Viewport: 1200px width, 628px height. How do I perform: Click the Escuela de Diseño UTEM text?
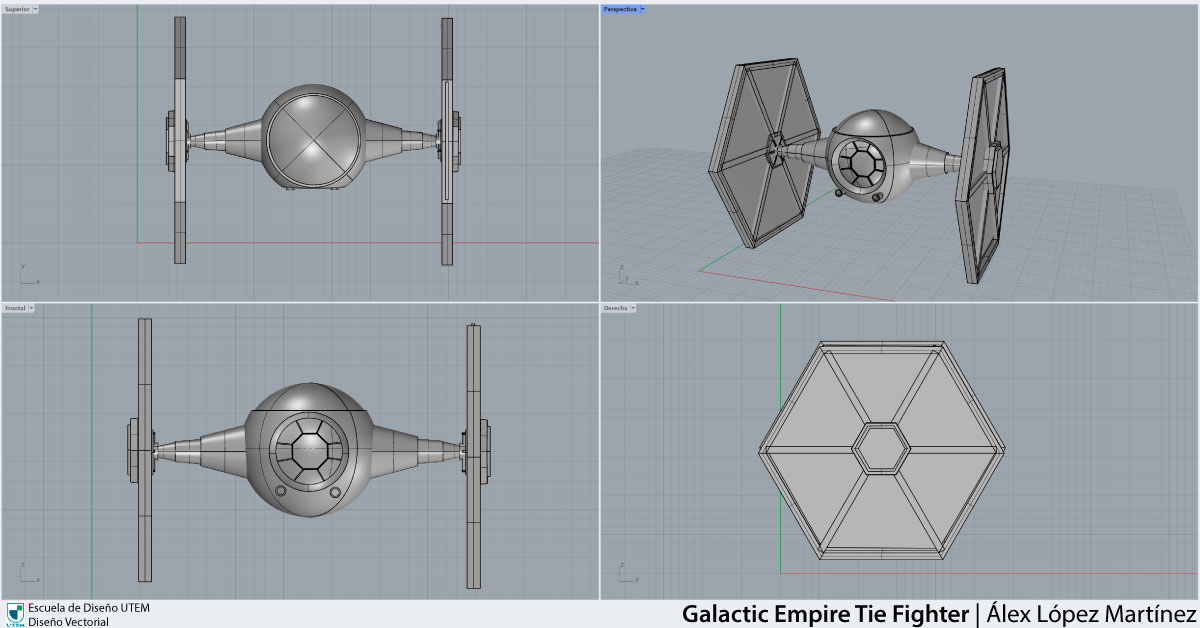pyautogui.click(x=89, y=607)
